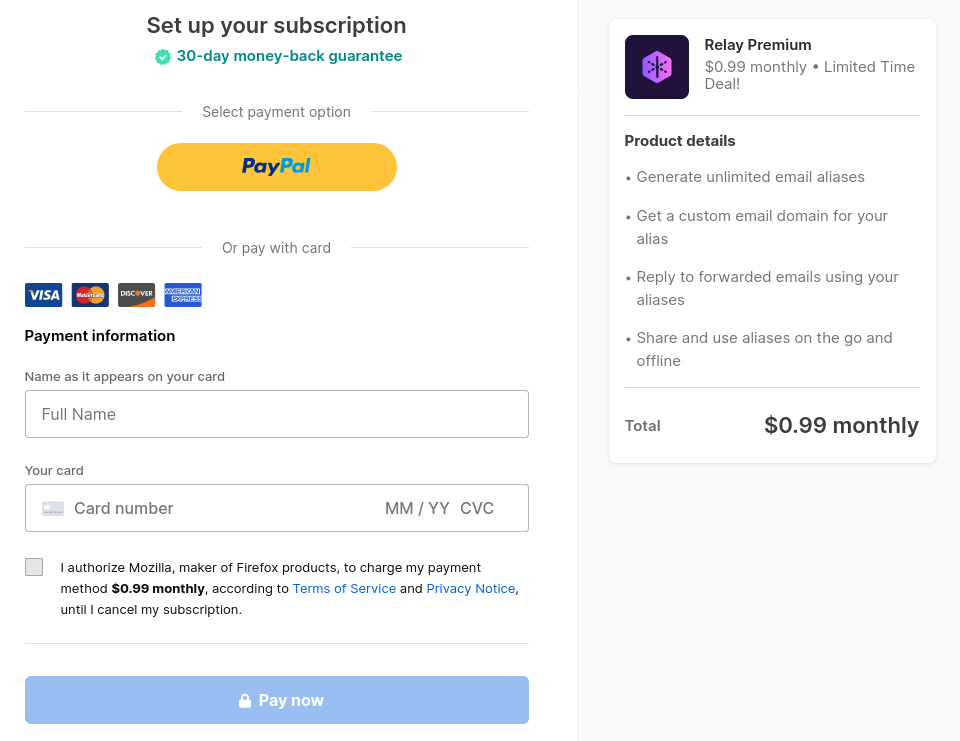This screenshot has width=960, height=741.
Task: Click the Relay Premium product logo
Action: pos(656,67)
